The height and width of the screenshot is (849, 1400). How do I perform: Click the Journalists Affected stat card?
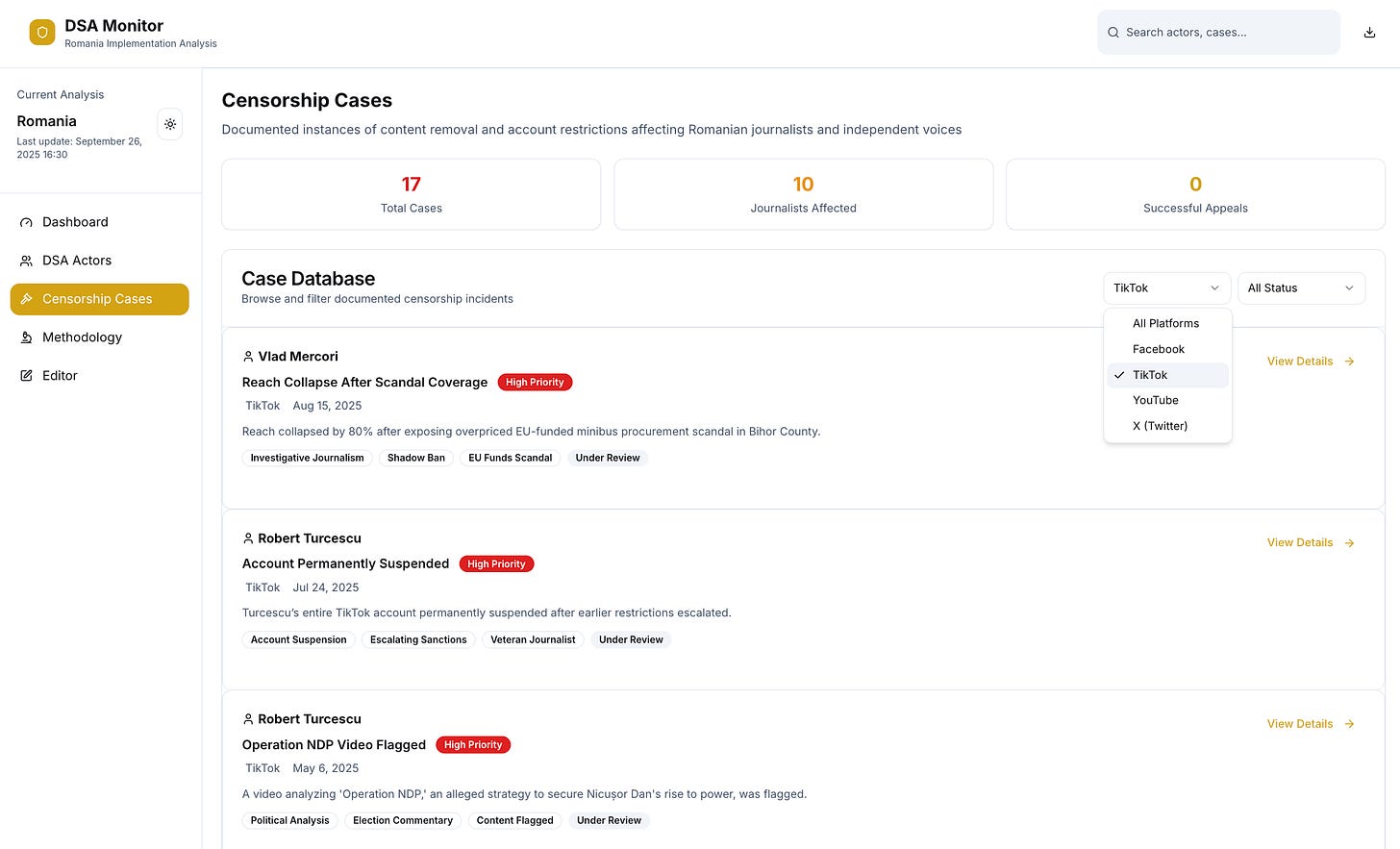click(804, 194)
